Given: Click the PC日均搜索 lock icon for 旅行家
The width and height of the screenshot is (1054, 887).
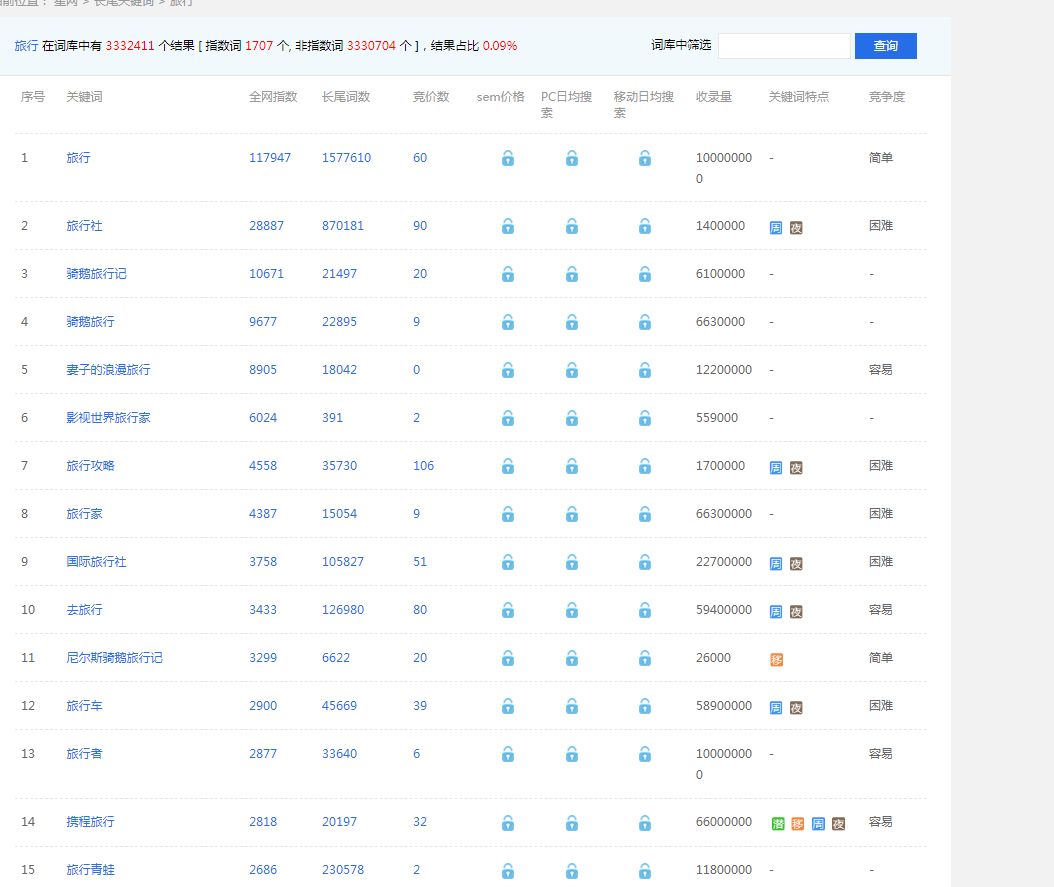Looking at the screenshot, I should tap(571, 515).
